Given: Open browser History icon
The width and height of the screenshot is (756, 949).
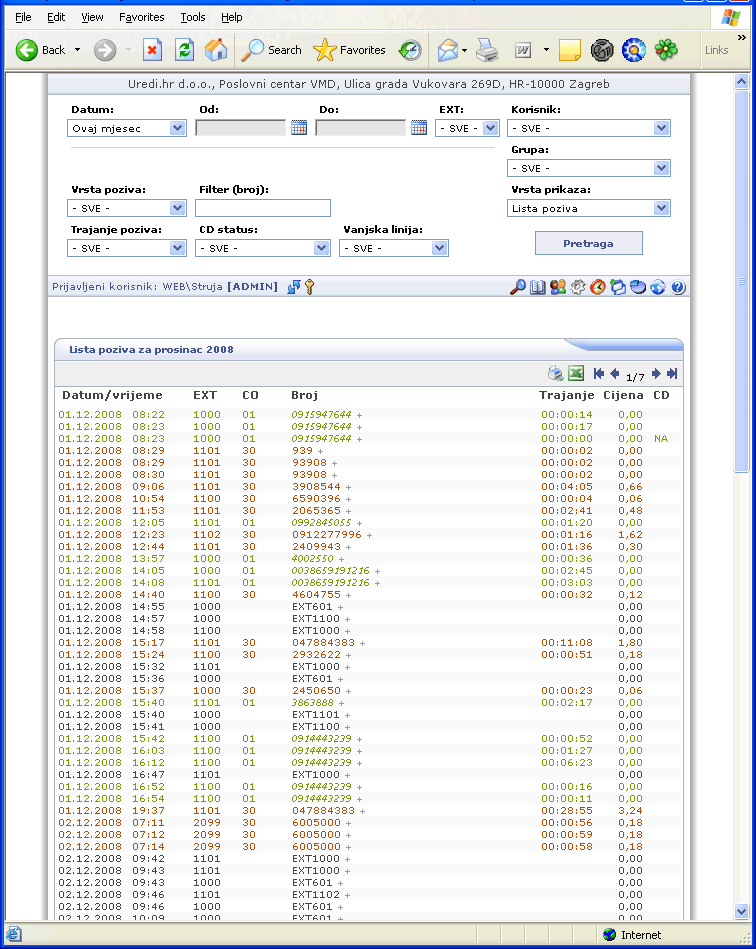Looking at the screenshot, I should [410, 50].
